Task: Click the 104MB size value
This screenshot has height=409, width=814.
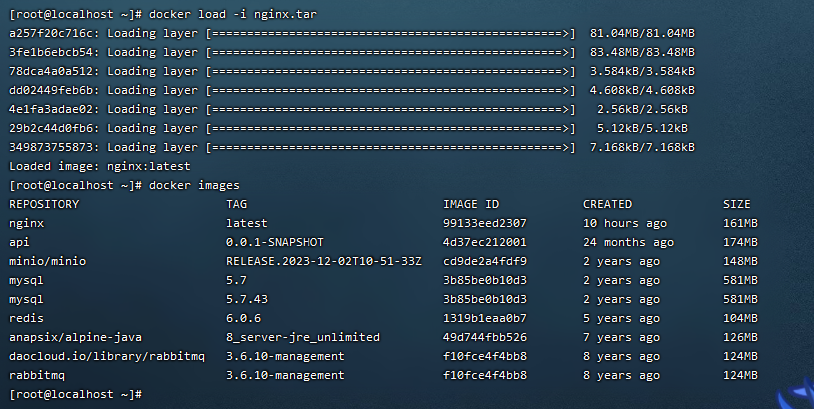Action: pyautogui.click(x=740, y=318)
